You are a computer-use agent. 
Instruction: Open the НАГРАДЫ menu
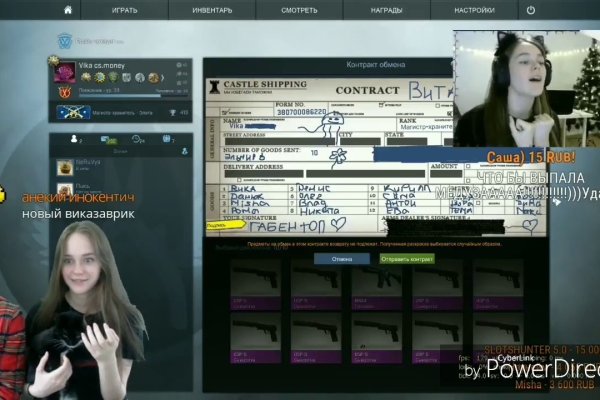386,9
